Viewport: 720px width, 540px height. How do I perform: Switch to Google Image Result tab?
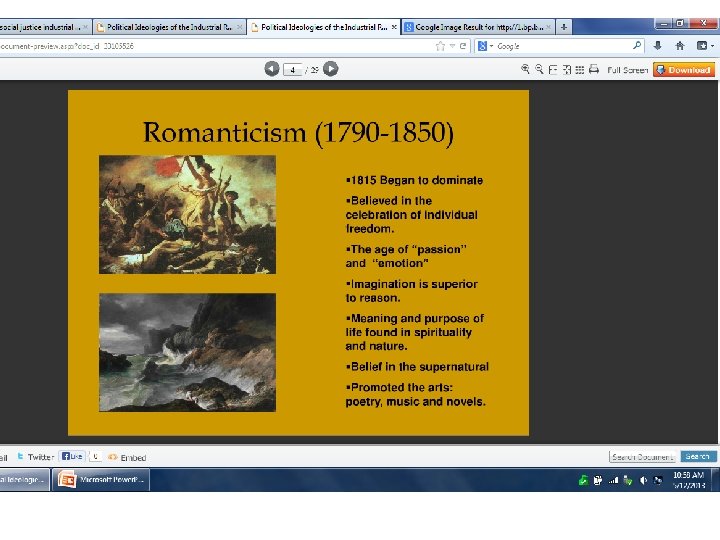pyautogui.click(x=478, y=27)
